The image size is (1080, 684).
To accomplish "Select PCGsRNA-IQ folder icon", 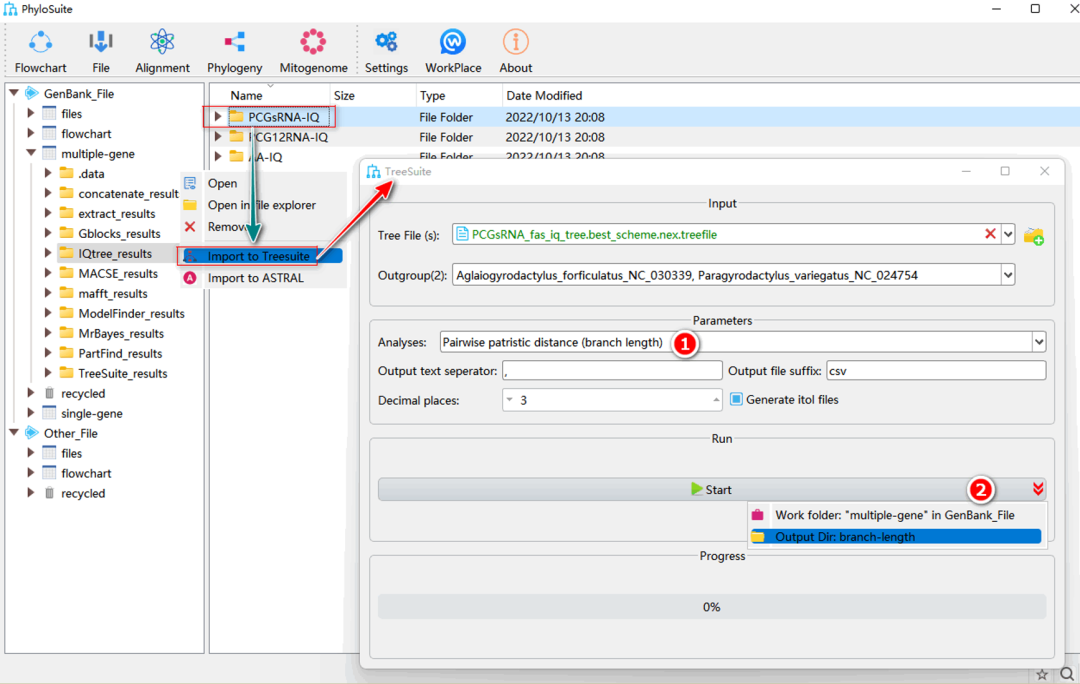I will [x=236, y=116].
